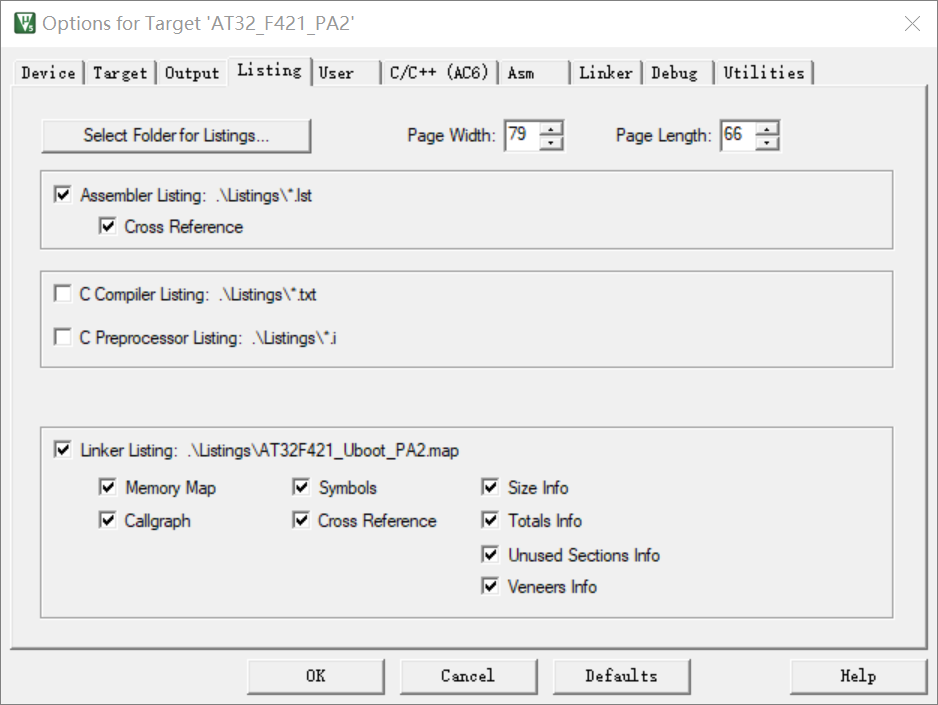Toggle the Linker Listing checkbox
This screenshot has height=705, width=938.
click(x=62, y=449)
